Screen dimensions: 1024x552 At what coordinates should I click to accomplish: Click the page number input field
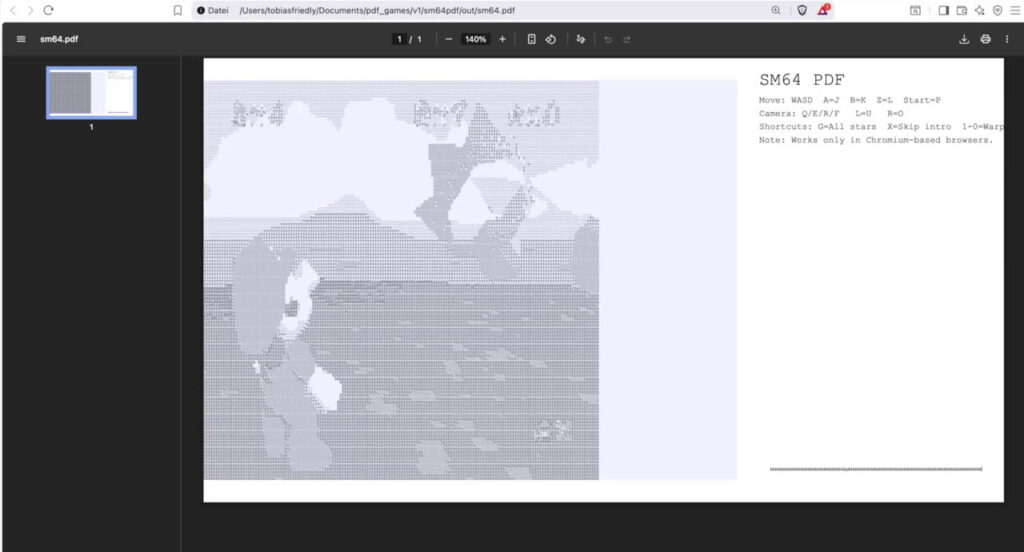click(x=399, y=39)
